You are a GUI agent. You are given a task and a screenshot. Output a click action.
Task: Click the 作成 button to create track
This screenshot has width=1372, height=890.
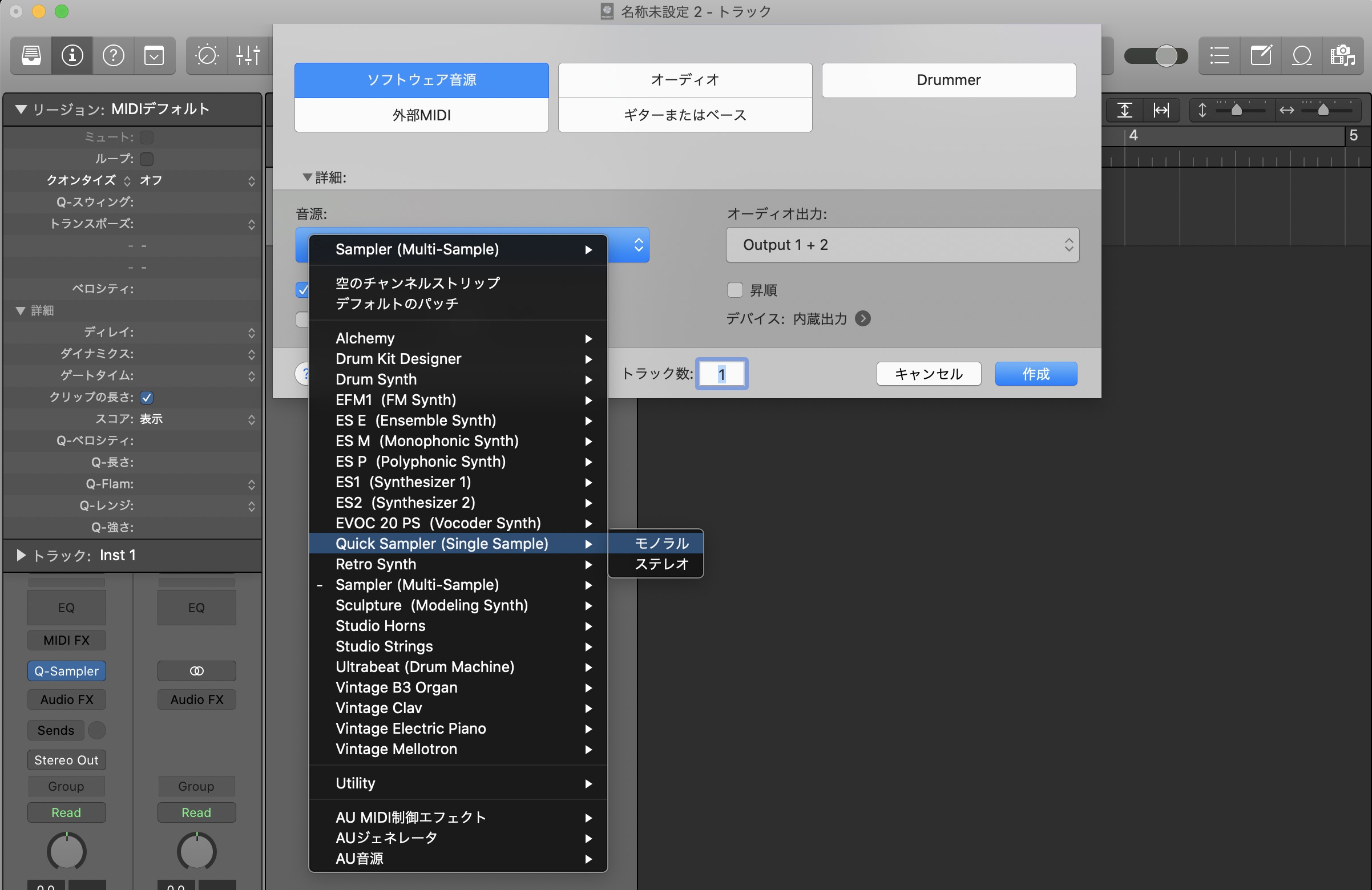click(x=1036, y=374)
